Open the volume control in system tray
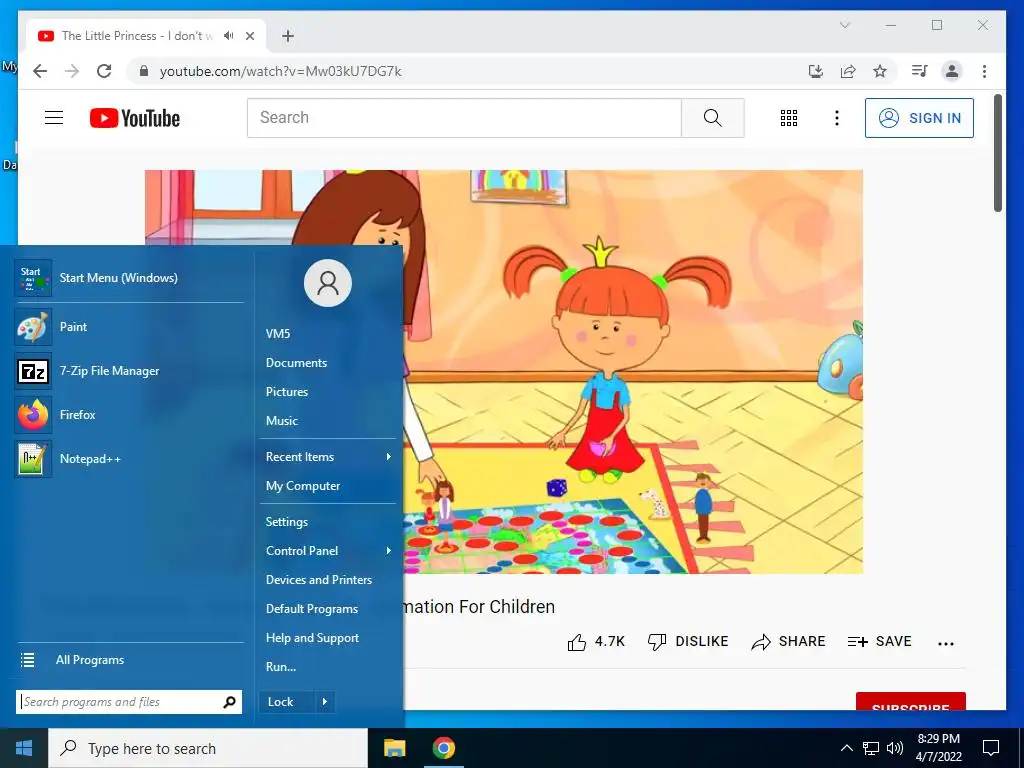Image resolution: width=1024 pixels, height=768 pixels. 895,748
